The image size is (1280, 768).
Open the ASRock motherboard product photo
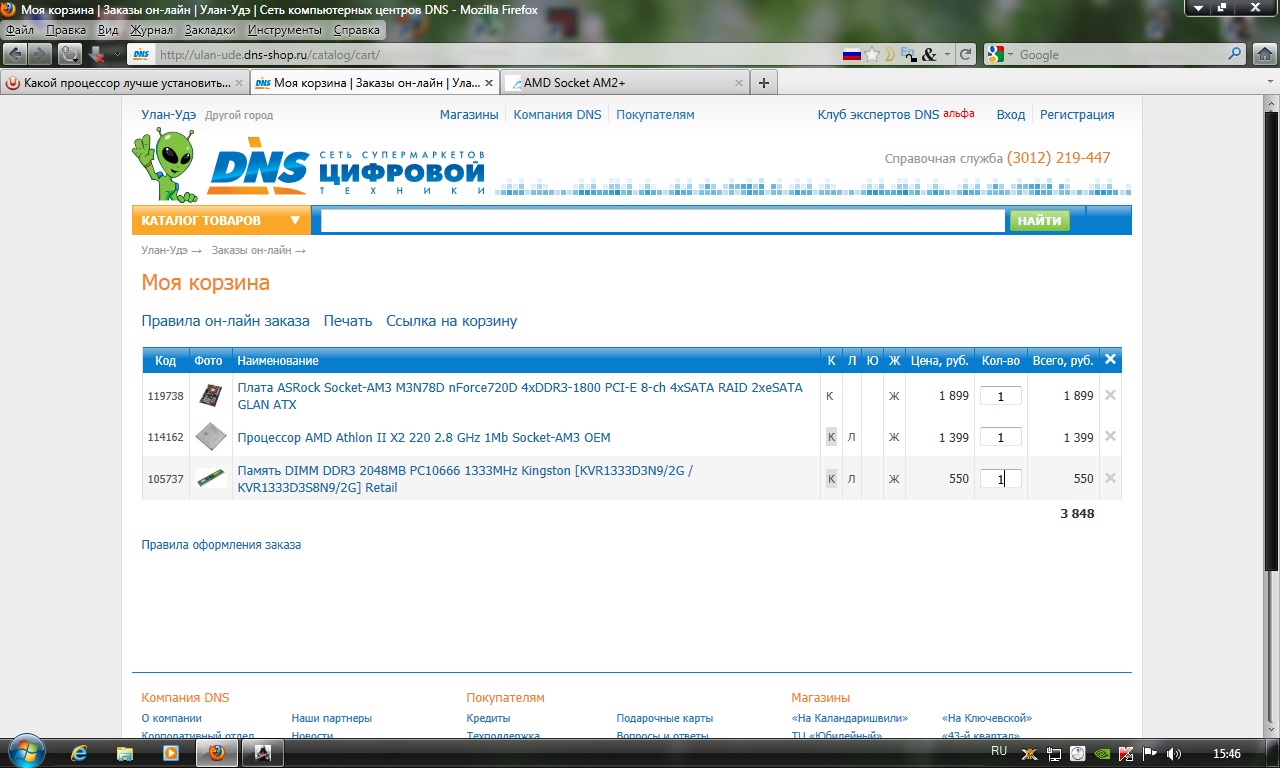(209, 395)
